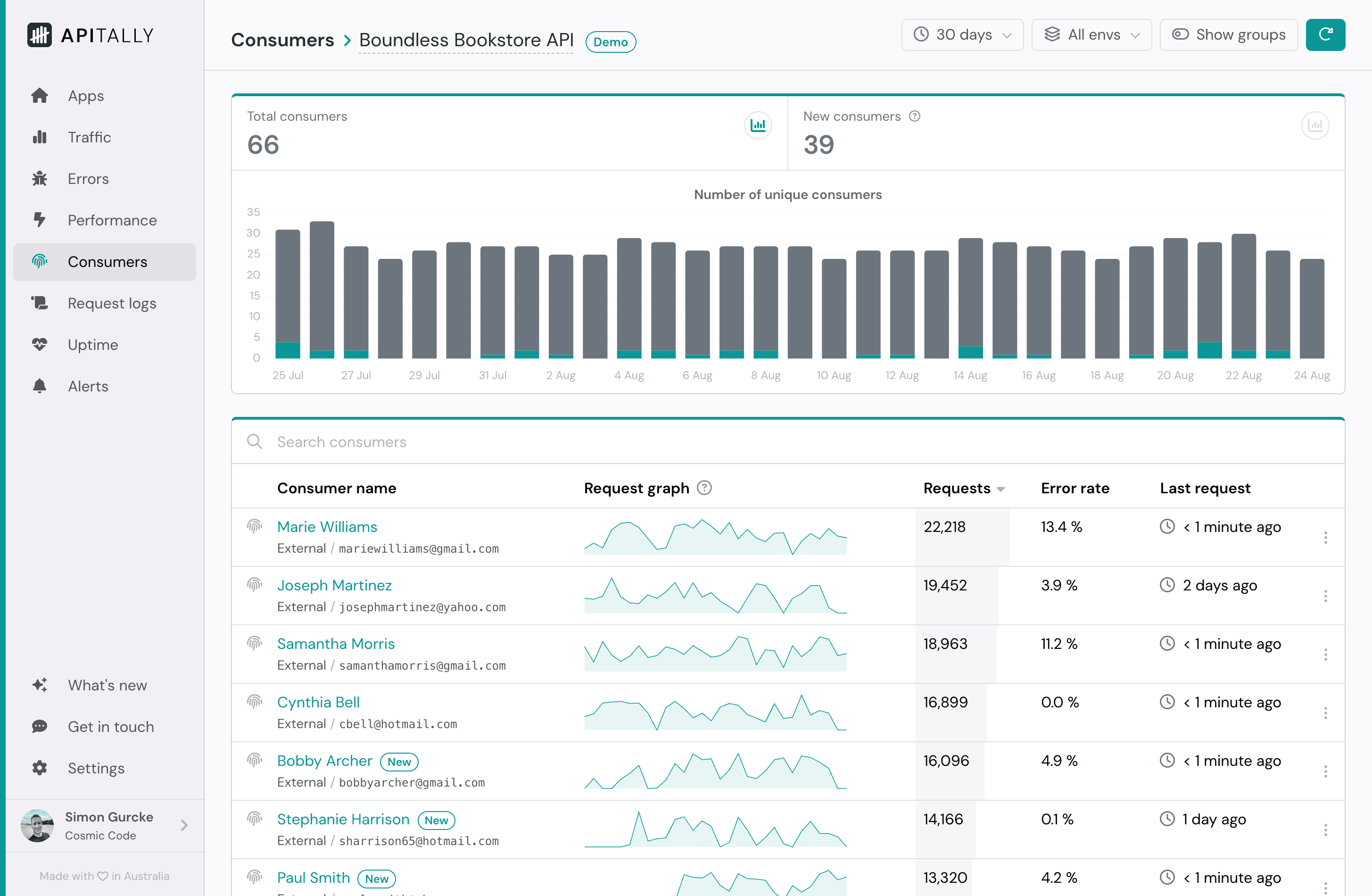1372x896 pixels.
Task: Click the 13.4 % error rate value
Action: (x=1061, y=527)
